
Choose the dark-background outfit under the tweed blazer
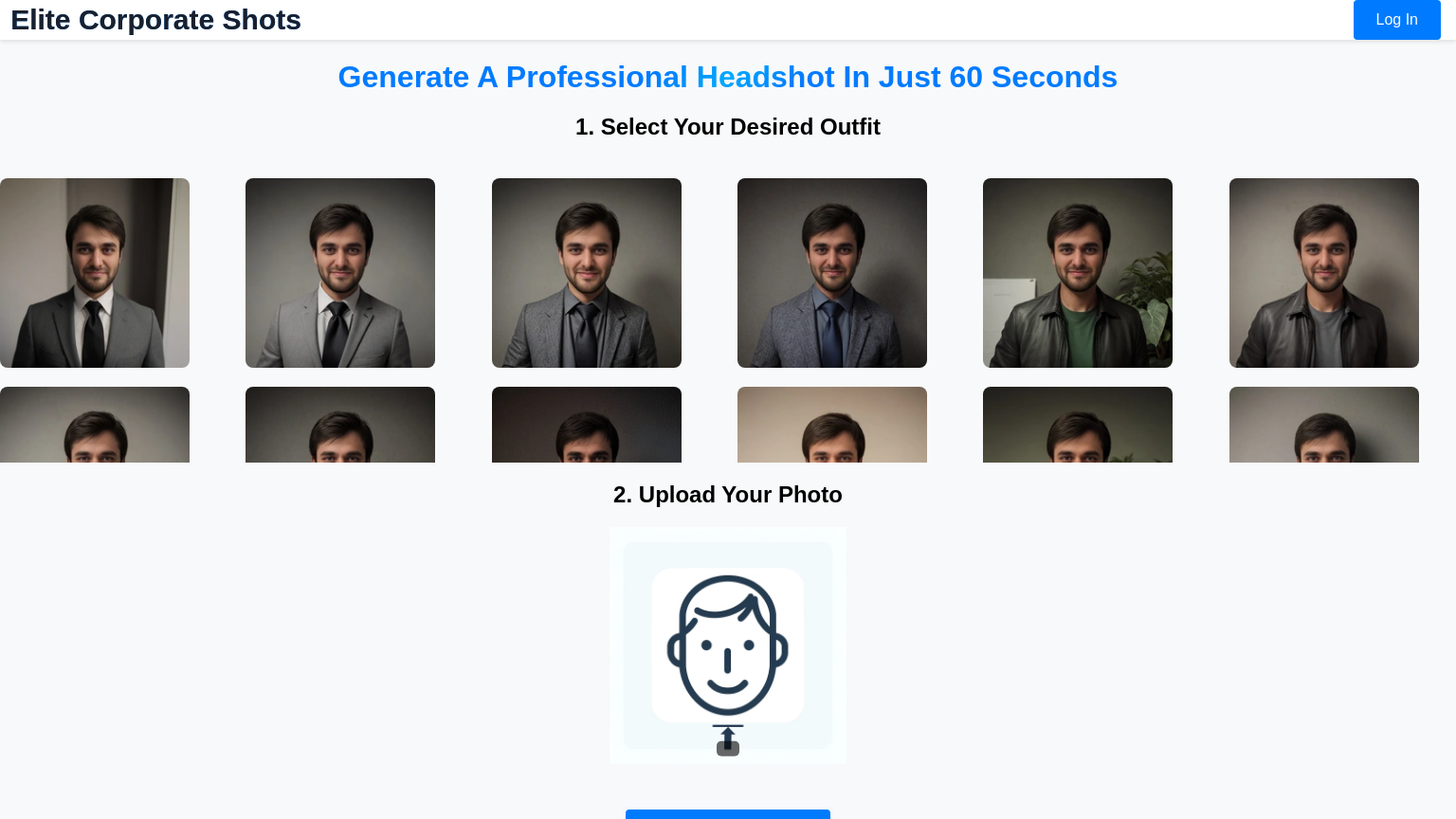(586, 424)
